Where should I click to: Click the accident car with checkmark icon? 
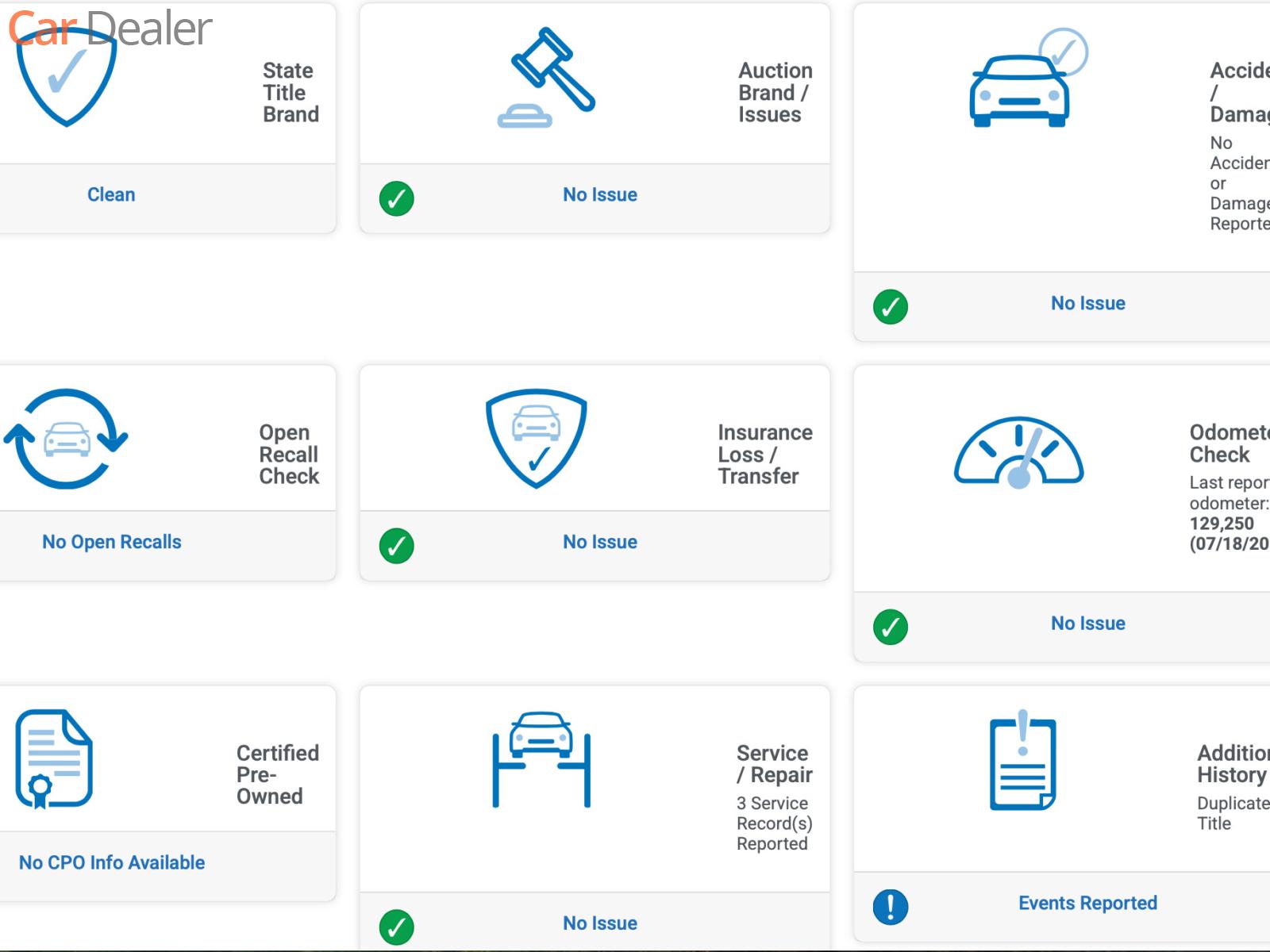coord(1022,83)
